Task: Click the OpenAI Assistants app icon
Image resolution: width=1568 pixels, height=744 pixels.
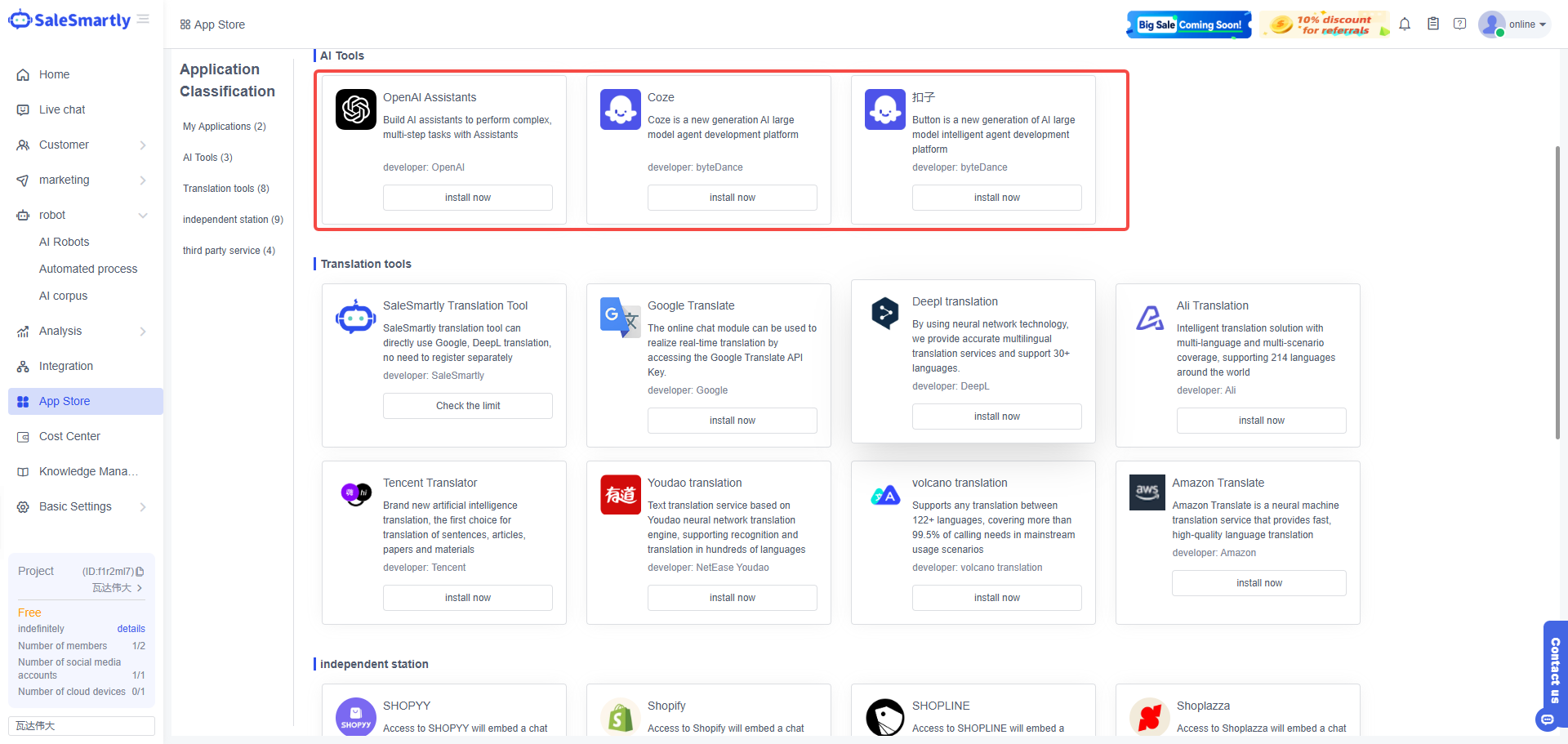Action: coord(356,109)
